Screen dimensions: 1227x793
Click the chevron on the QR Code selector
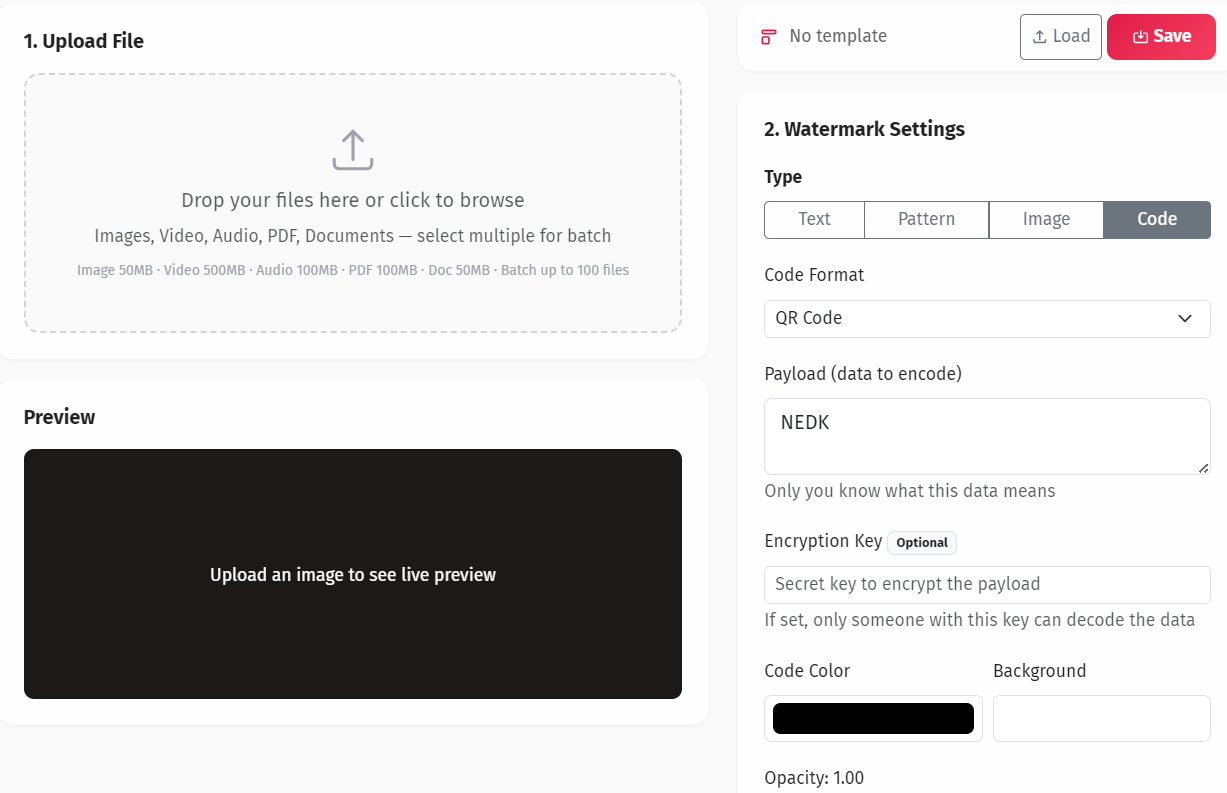point(1185,318)
